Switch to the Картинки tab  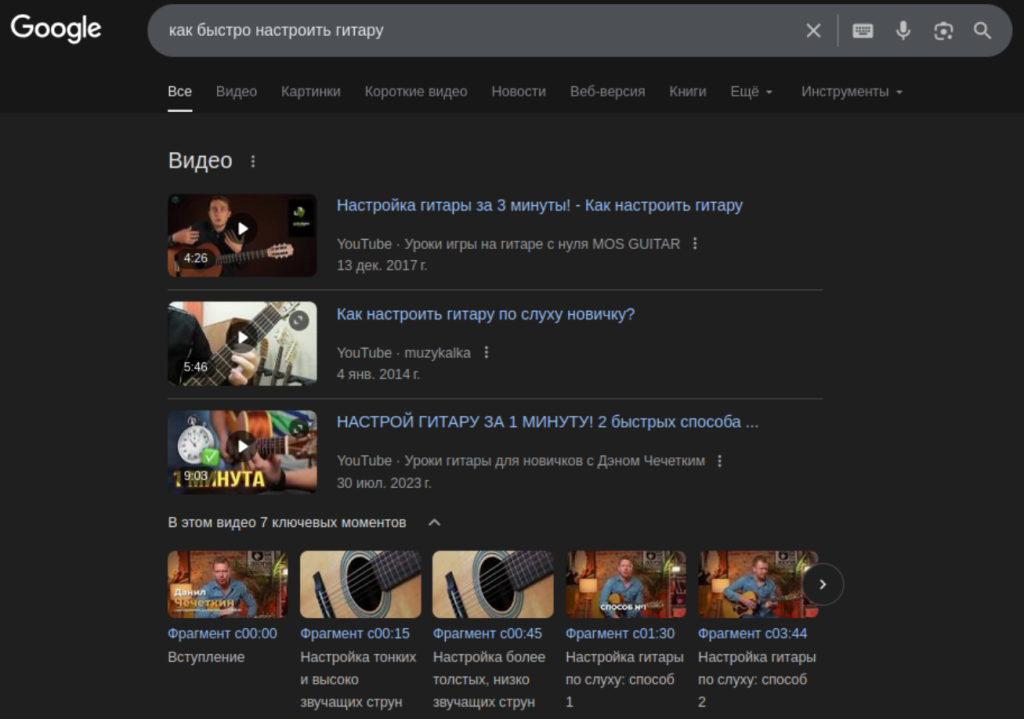310,91
